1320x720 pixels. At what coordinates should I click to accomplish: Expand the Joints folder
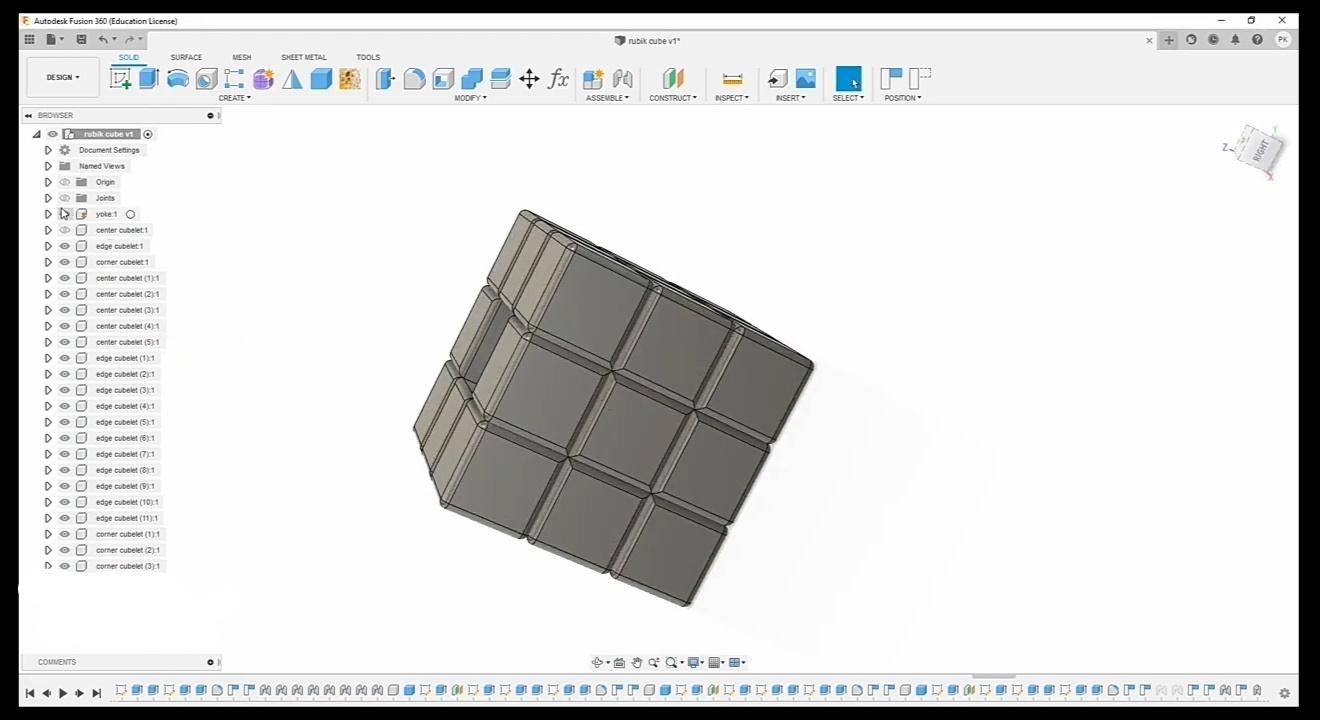click(47, 197)
